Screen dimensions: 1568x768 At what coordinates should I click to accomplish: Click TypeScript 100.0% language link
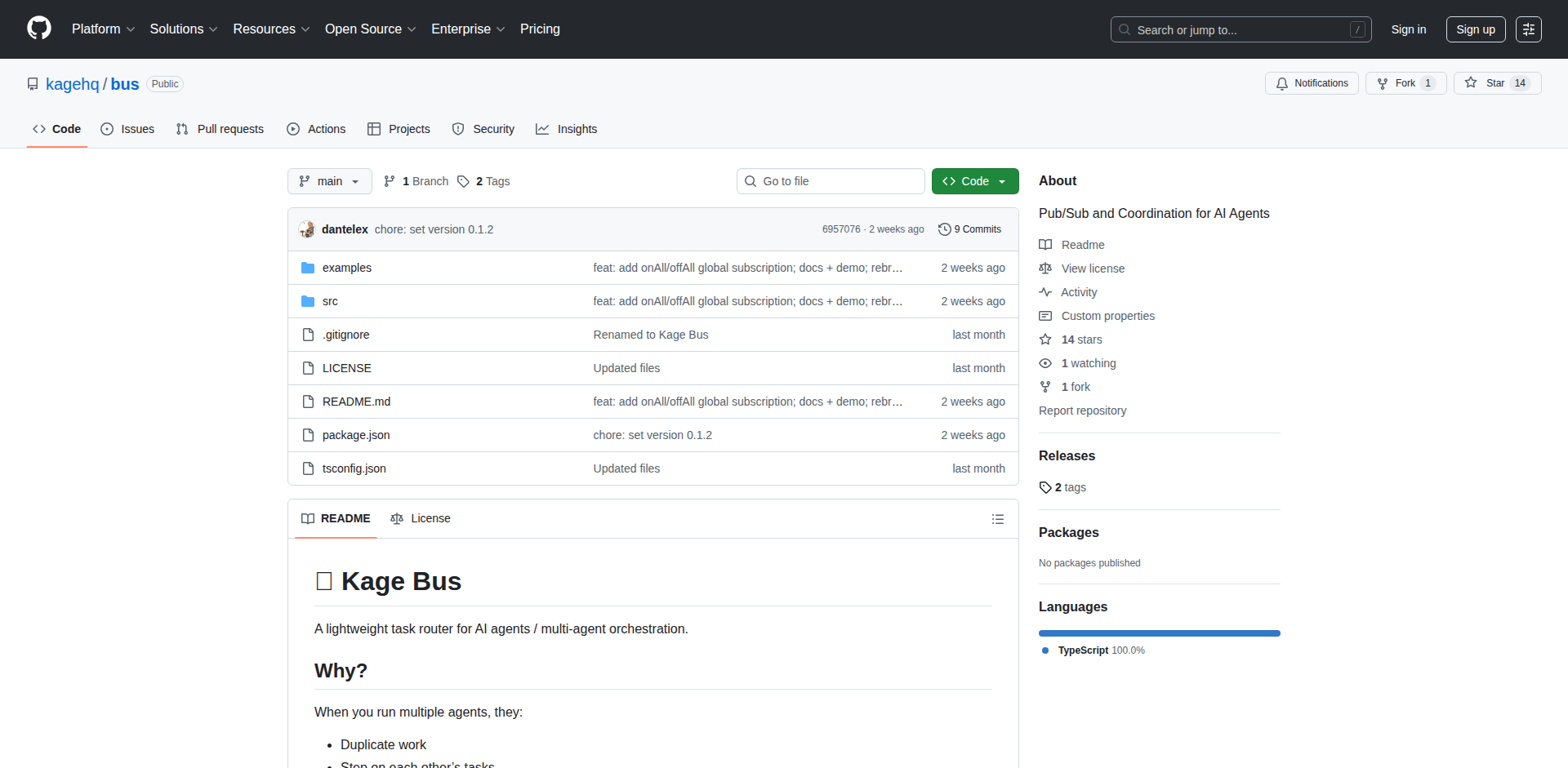pyautogui.click(x=1094, y=650)
